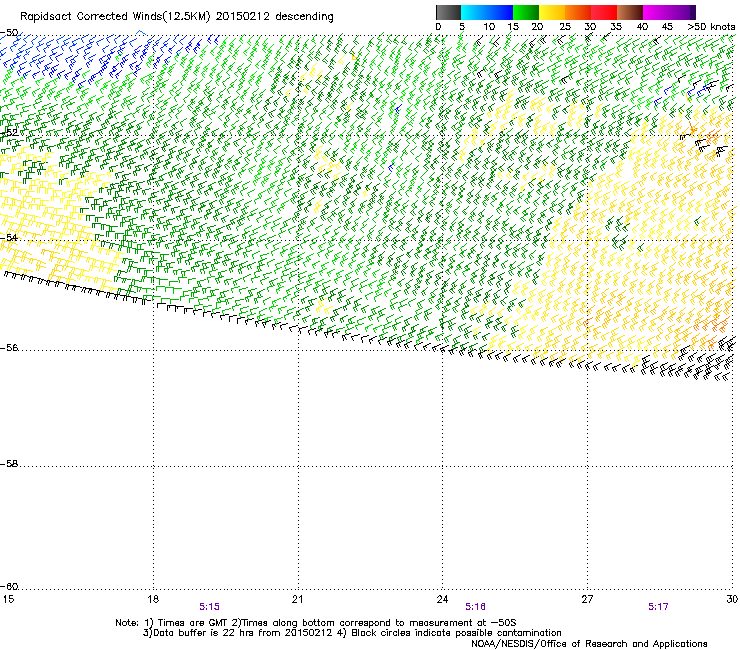Click the red 30-35 knots color band
740x650 pixels.
click(604, 12)
